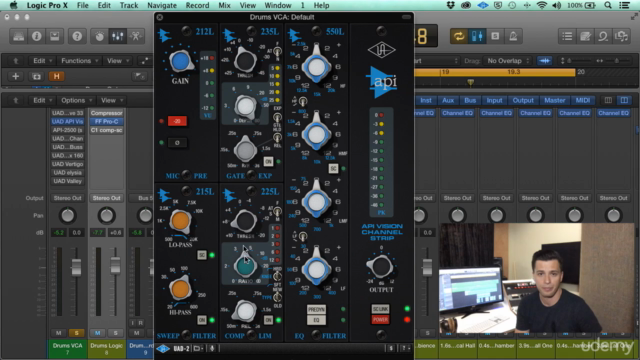Screen dimensions: 640x360
Task: Click the teal RATIO knob on 225L
Action: click(245, 266)
